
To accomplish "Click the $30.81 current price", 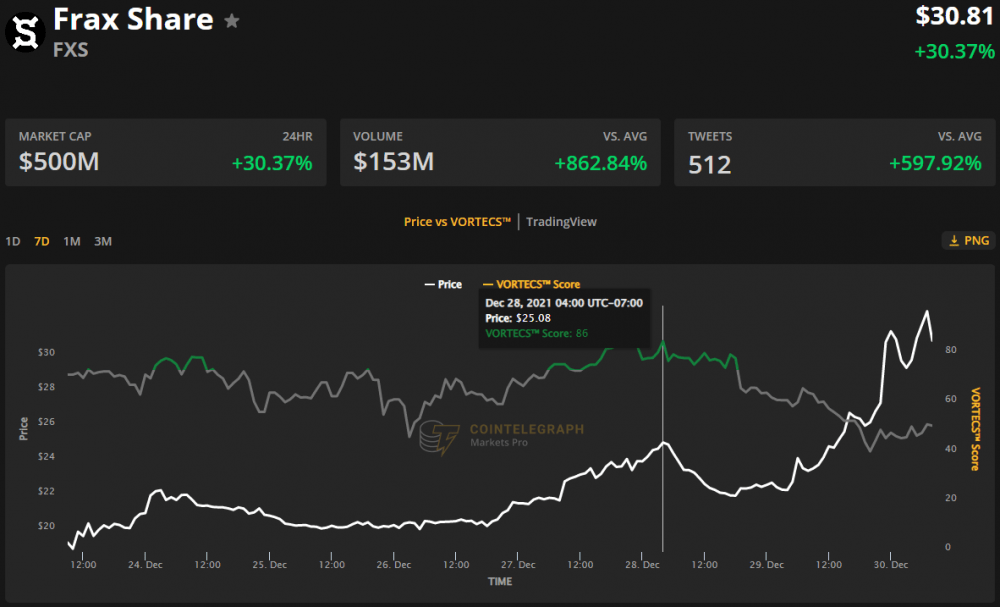I will pyautogui.click(x=955, y=16).
